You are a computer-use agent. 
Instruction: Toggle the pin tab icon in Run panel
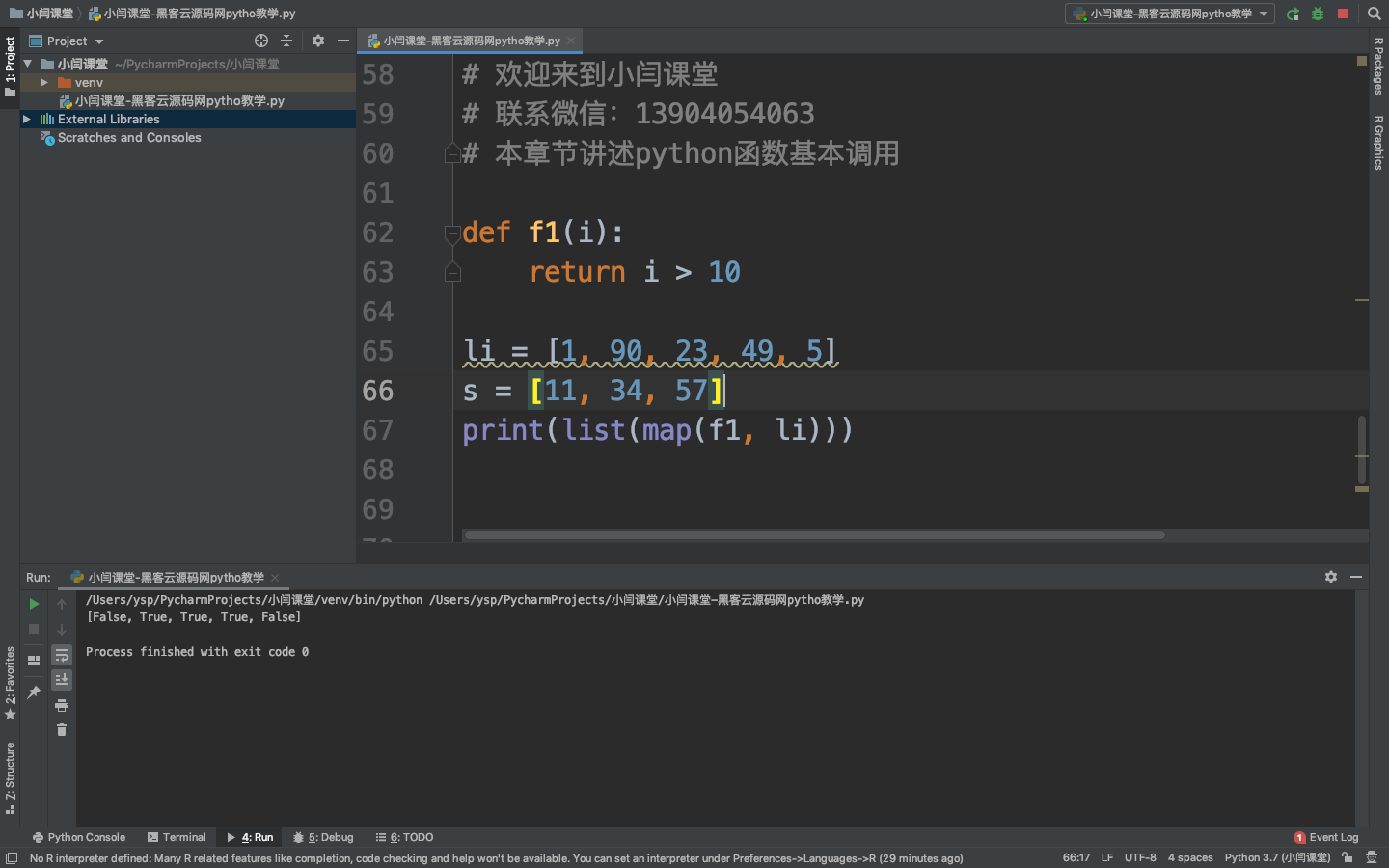pyautogui.click(x=34, y=692)
